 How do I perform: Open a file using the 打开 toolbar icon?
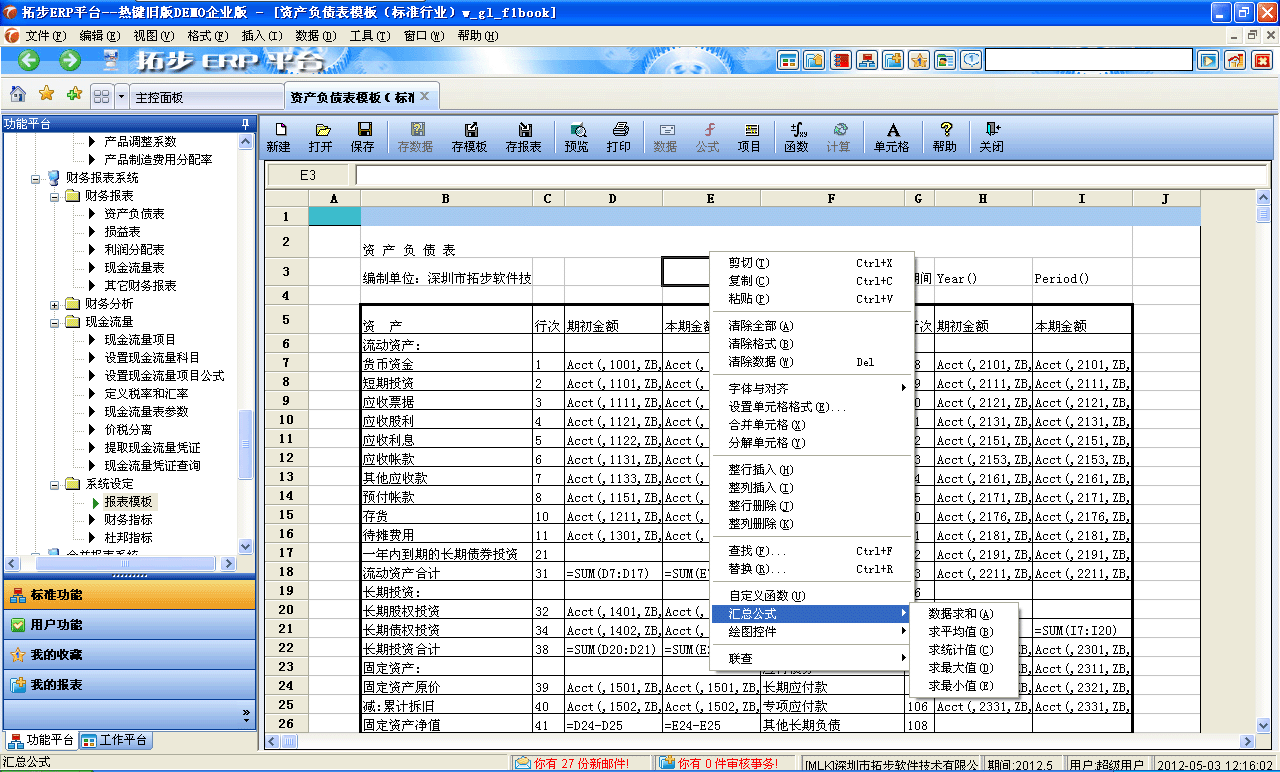pos(322,136)
